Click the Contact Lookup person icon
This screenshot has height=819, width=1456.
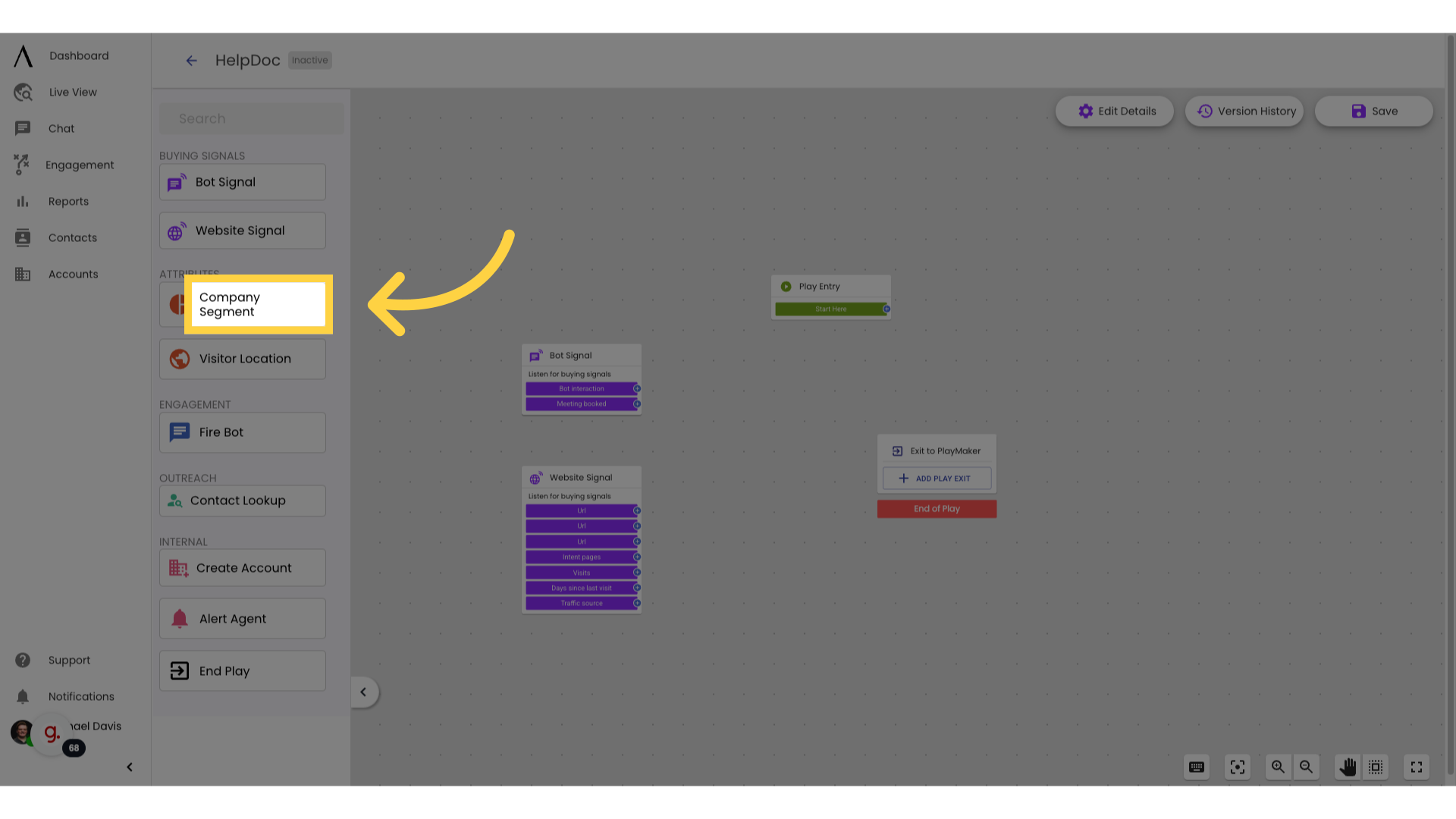coord(175,500)
